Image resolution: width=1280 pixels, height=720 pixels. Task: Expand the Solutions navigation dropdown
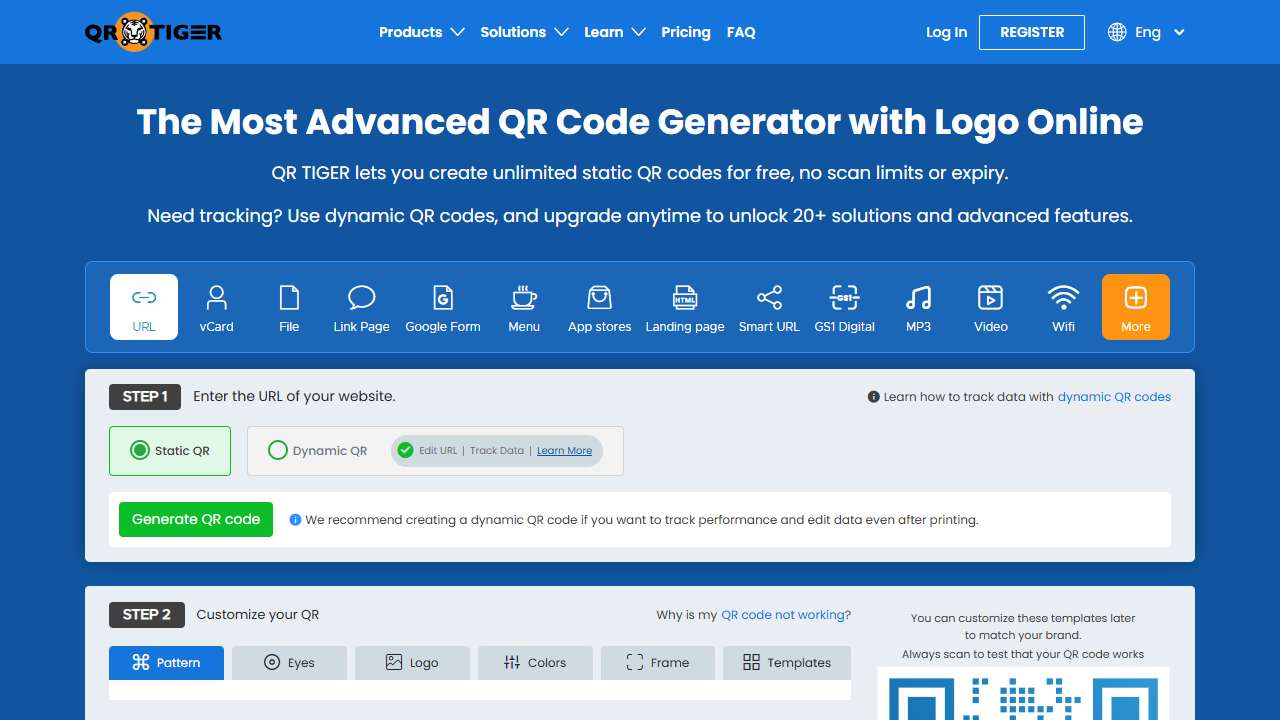[x=524, y=32]
